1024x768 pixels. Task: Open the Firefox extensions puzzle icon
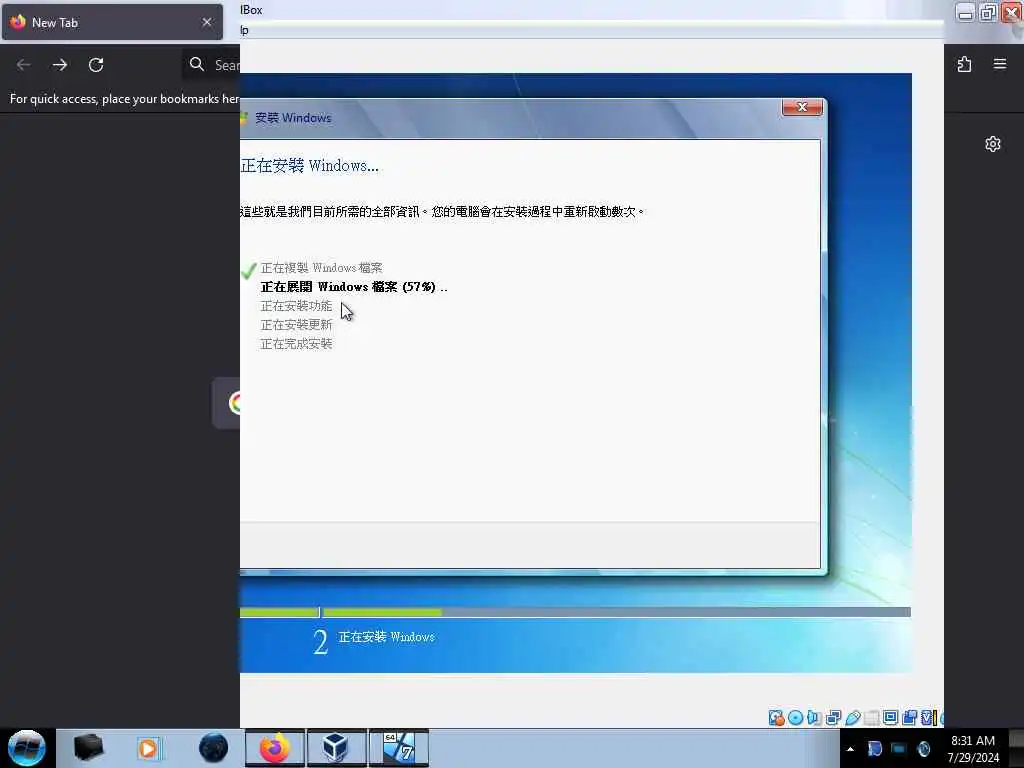pos(965,64)
